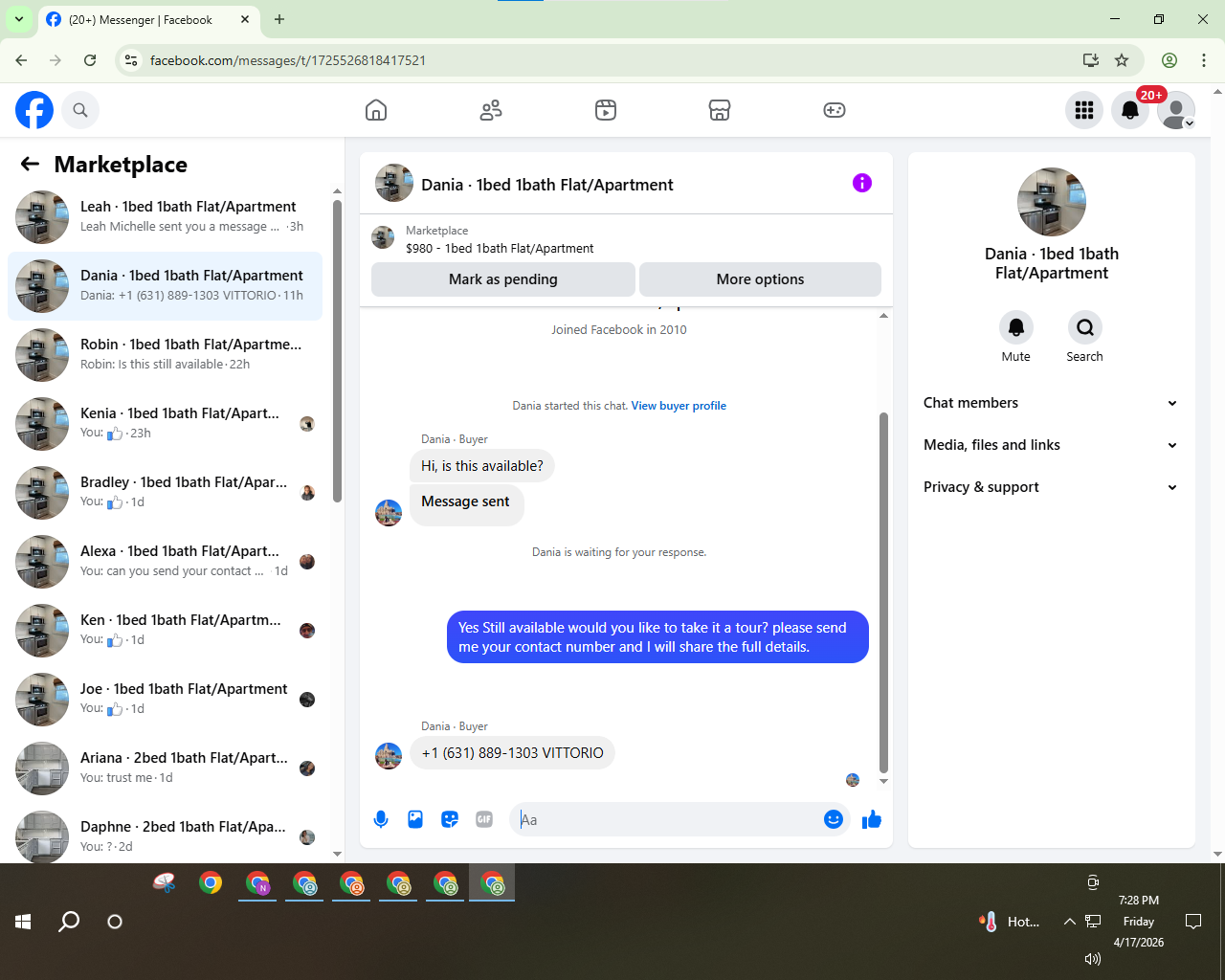Open the tab search dropdown arrow

tap(19, 19)
